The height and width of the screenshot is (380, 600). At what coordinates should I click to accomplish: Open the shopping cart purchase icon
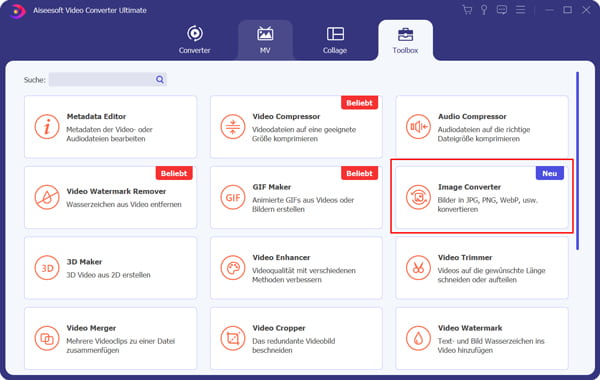[x=467, y=10]
